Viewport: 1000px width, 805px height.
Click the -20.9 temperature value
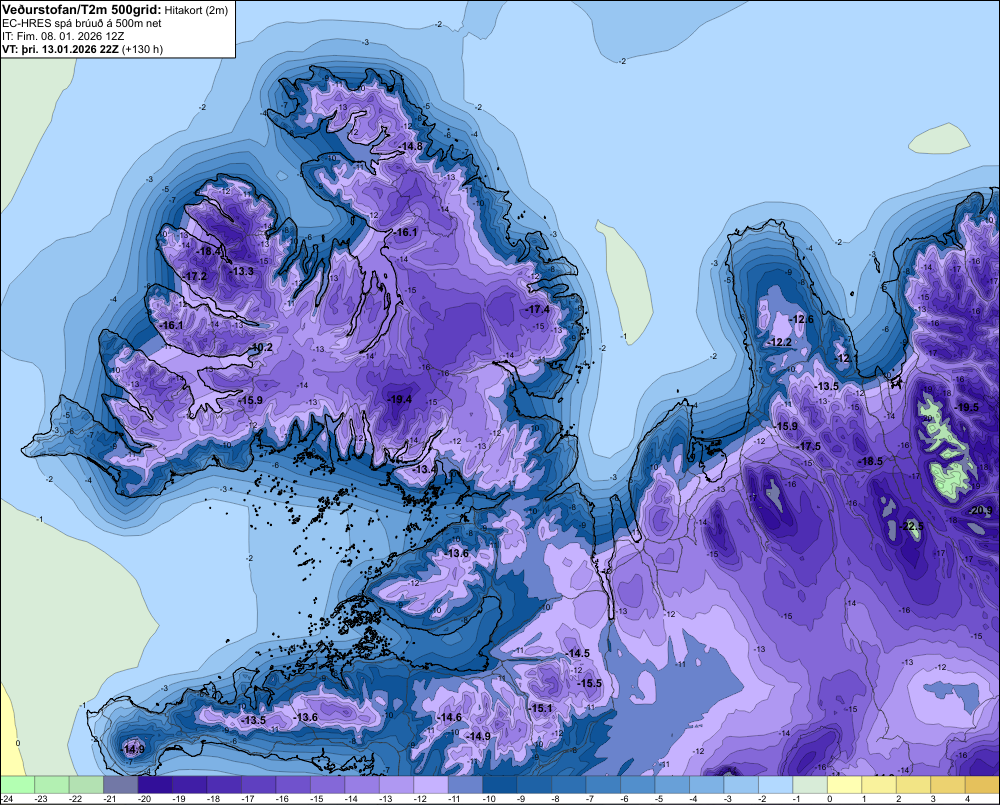981,510
